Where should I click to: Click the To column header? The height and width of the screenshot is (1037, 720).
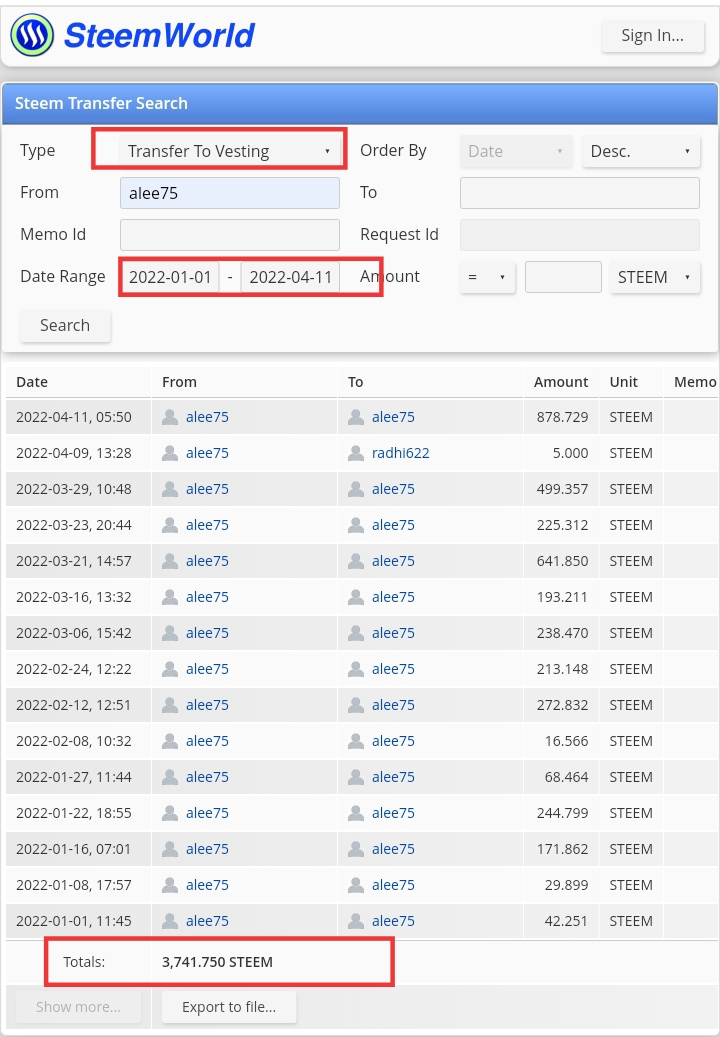[356, 382]
